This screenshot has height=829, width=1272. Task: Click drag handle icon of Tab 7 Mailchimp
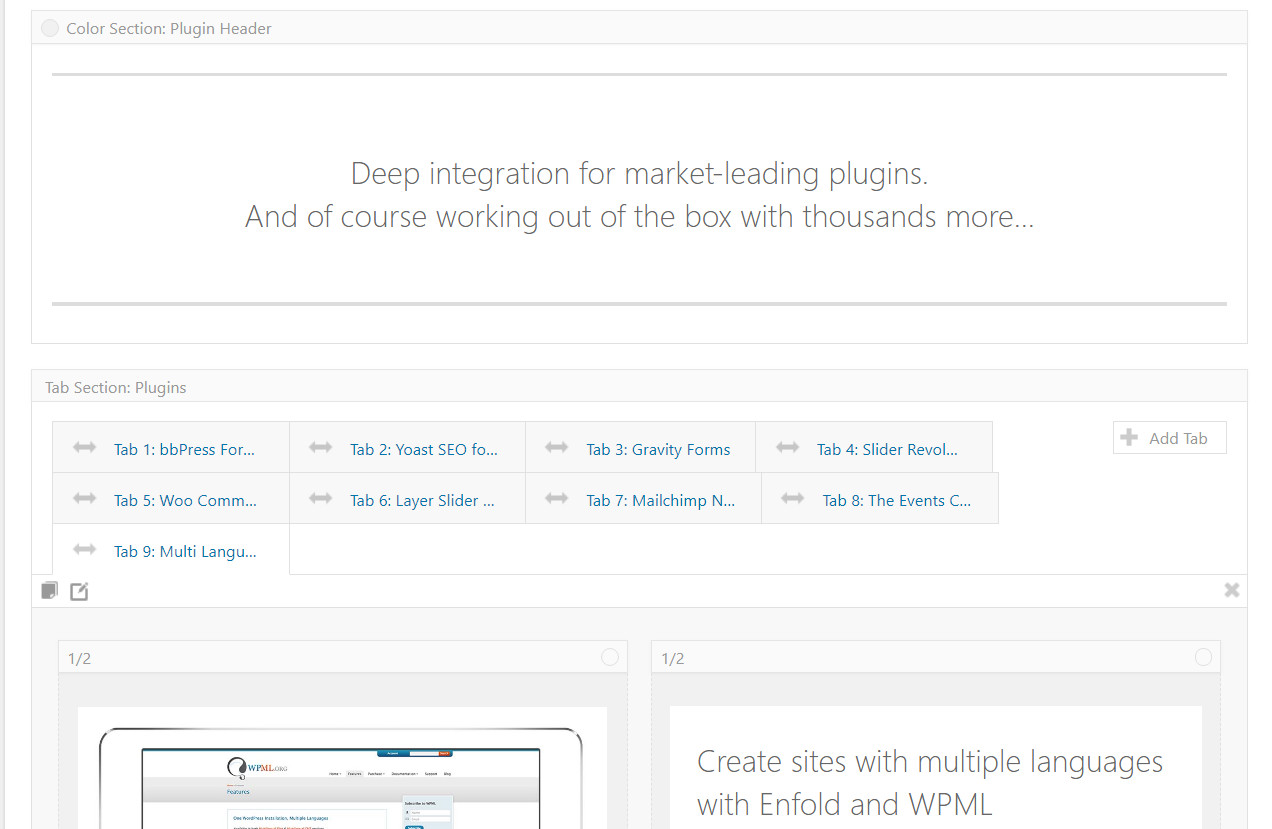[x=556, y=499]
